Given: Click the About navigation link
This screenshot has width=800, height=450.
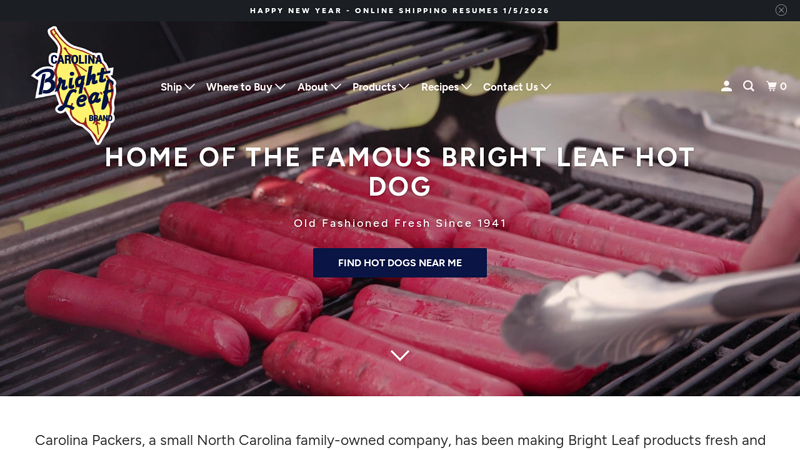Looking at the screenshot, I should click(x=312, y=87).
